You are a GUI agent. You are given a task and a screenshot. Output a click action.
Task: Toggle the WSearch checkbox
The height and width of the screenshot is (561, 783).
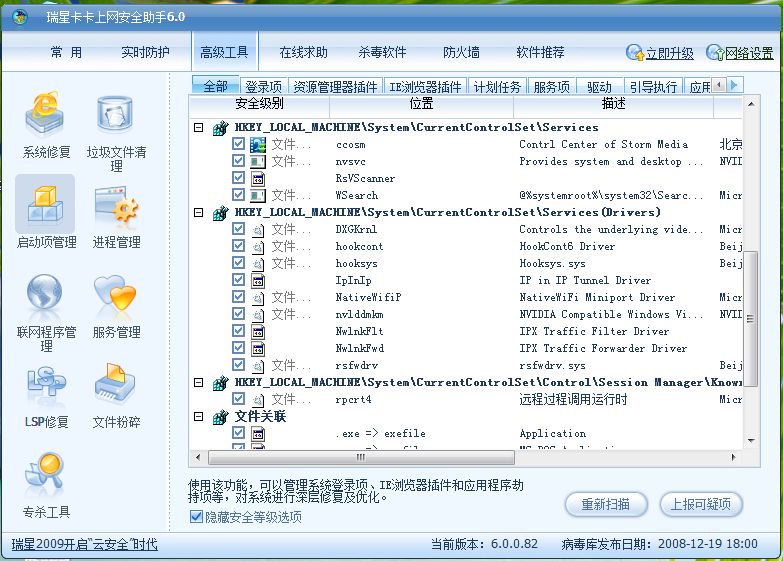pos(239,195)
